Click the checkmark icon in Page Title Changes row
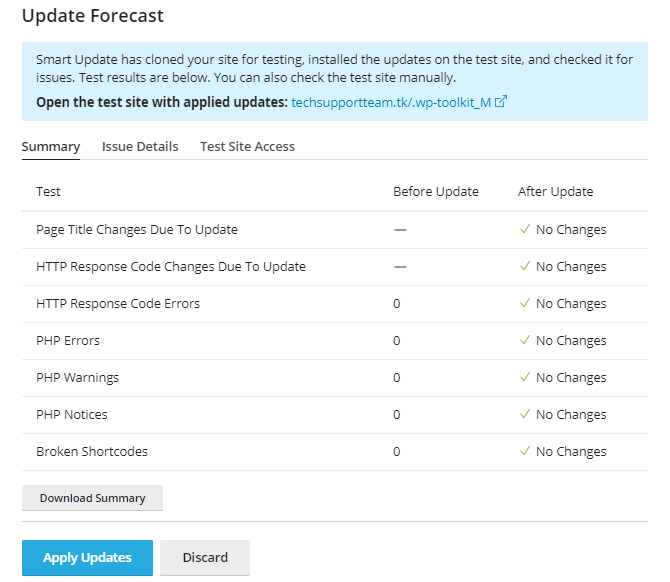The image size is (670, 582). pyautogui.click(x=524, y=229)
